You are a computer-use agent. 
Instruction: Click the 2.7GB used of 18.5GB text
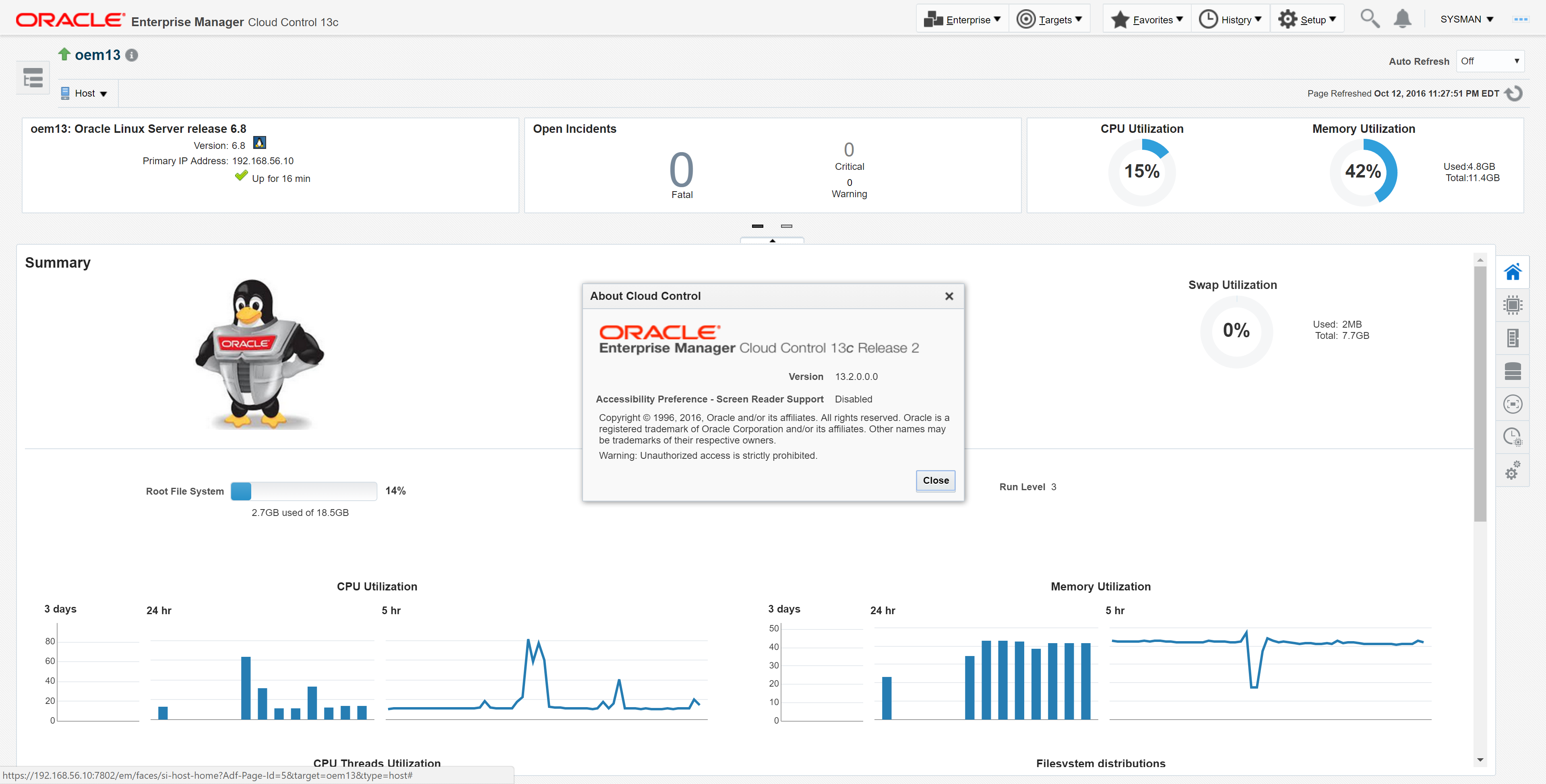300,513
